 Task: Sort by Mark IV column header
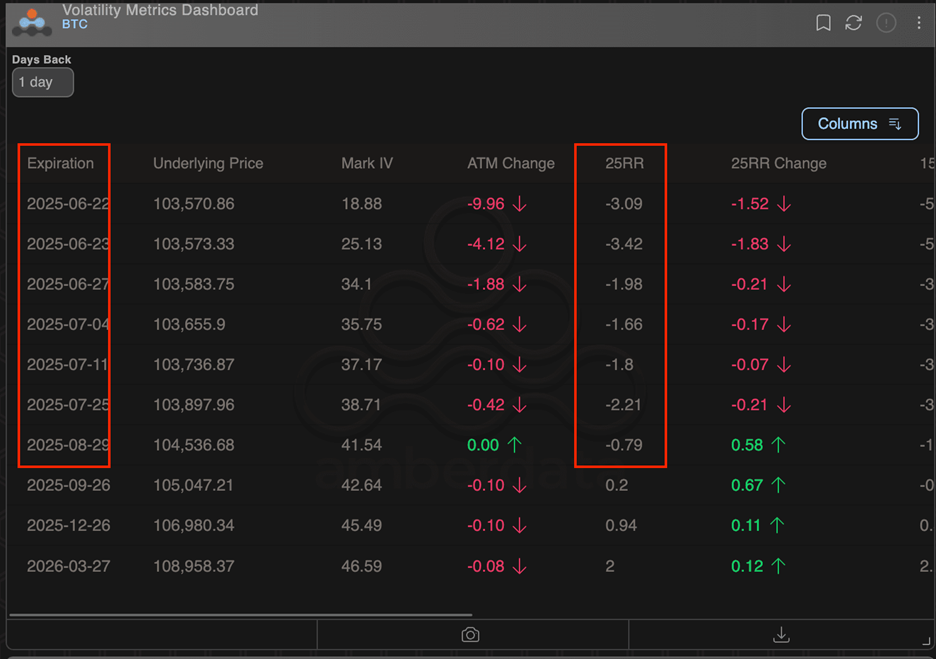pyautogui.click(x=367, y=163)
